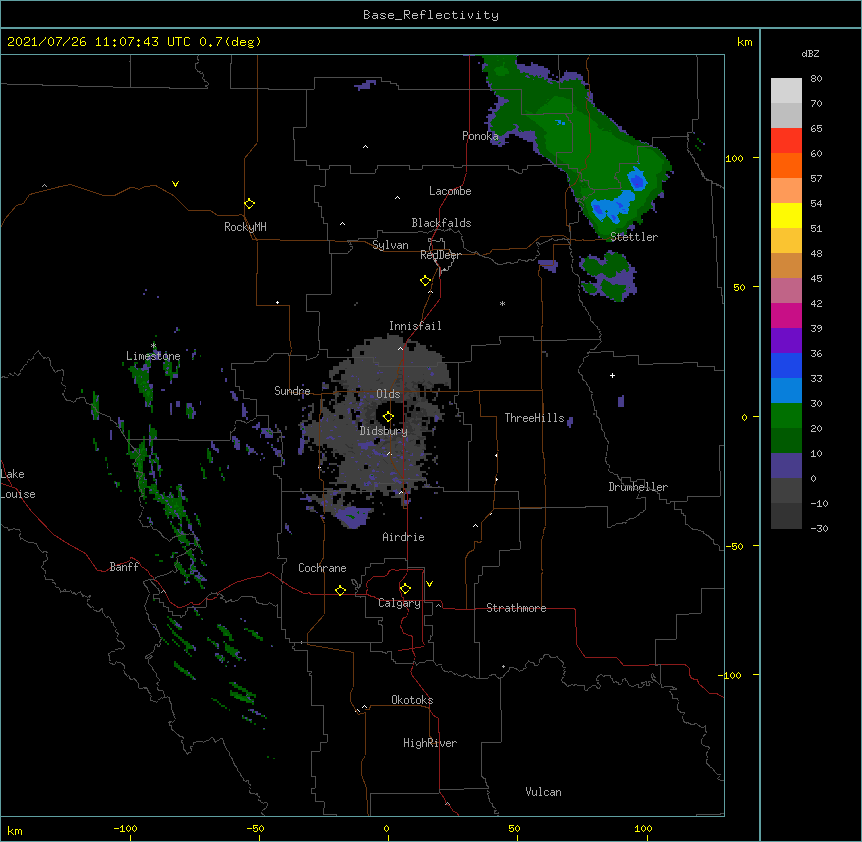Click the Sundre label
Screen dimensions: 862x842
pos(292,391)
